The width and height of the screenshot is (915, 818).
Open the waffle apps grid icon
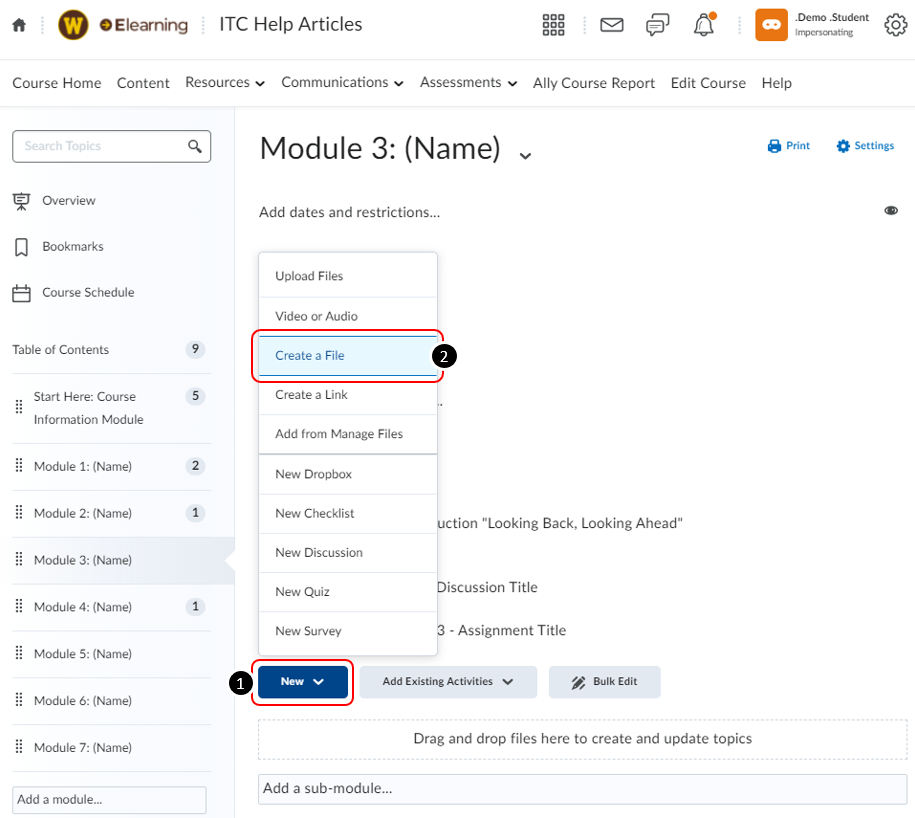coord(553,25)
